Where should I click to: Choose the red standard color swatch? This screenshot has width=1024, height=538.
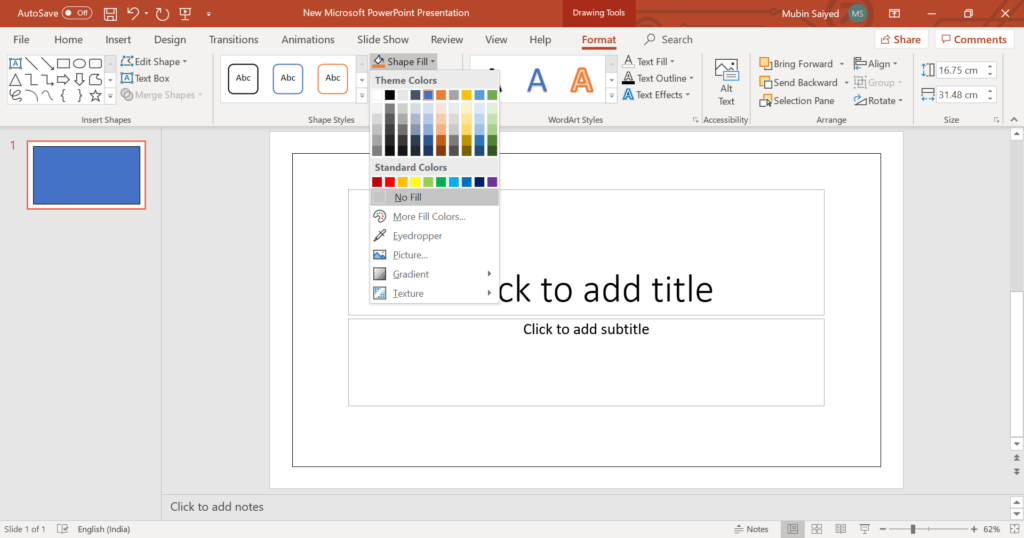click(x=390, y=182)
